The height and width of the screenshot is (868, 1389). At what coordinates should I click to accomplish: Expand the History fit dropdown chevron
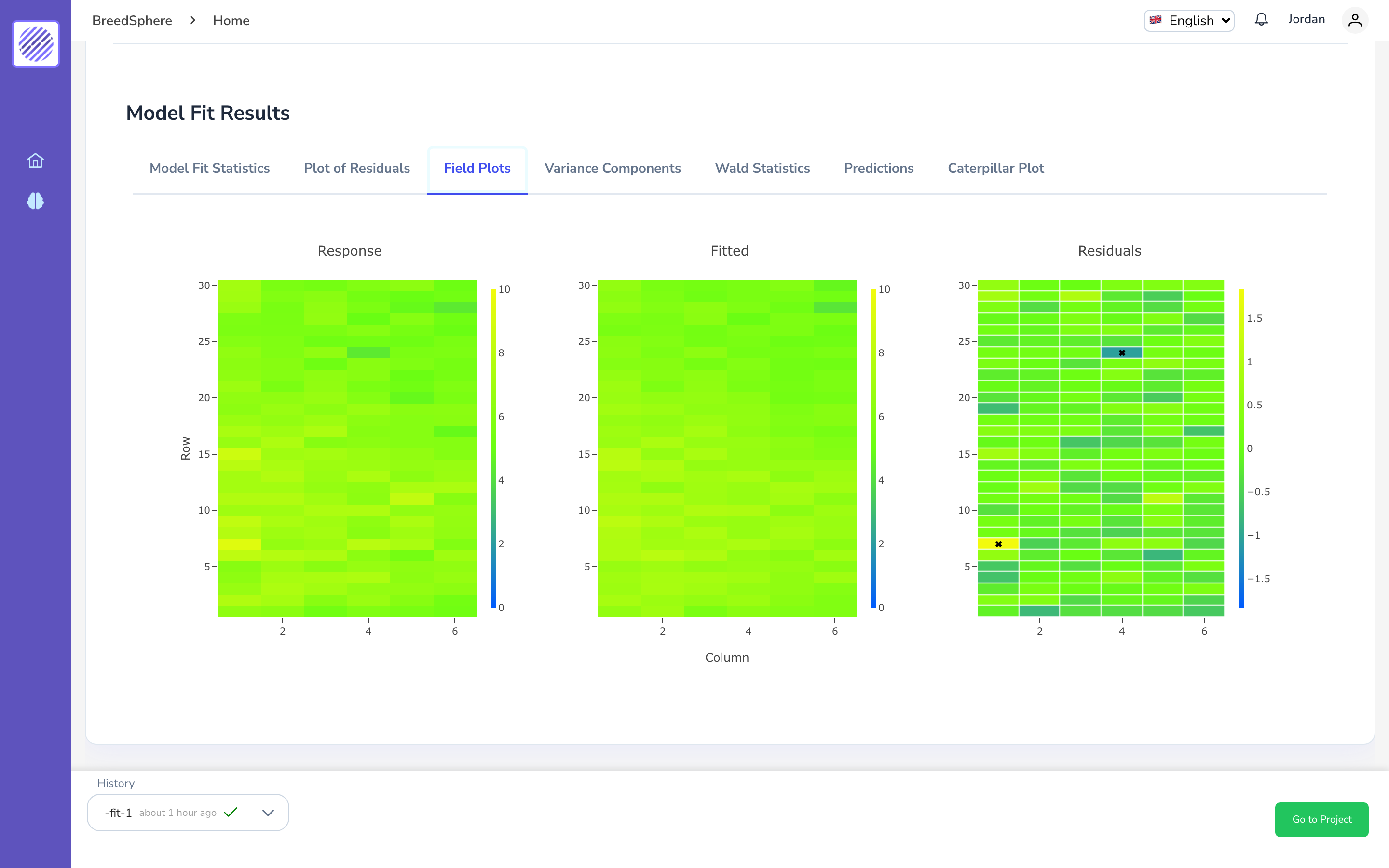268,813
